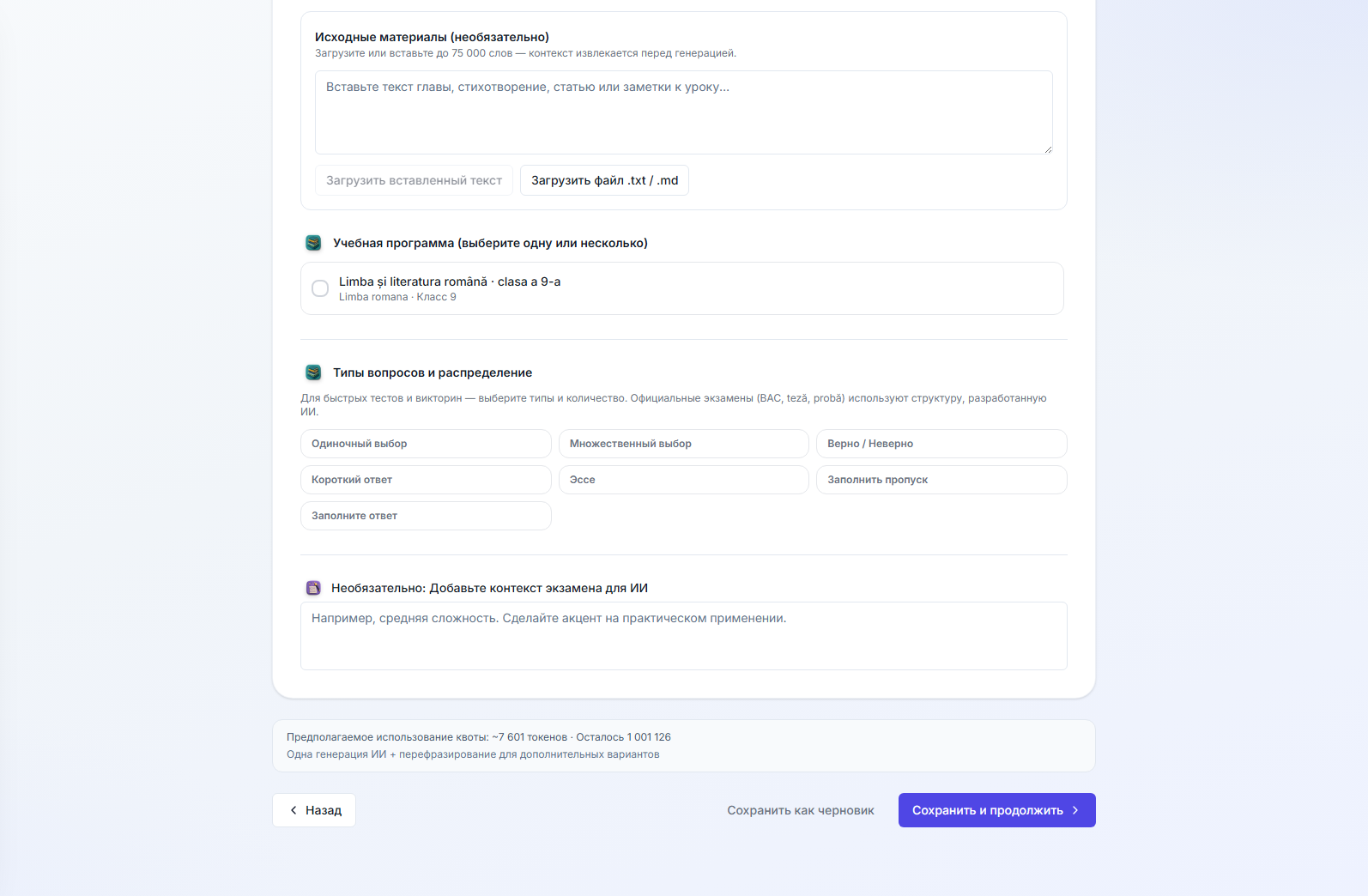Toggle the Одиночный выбор question type

(426, 444)
